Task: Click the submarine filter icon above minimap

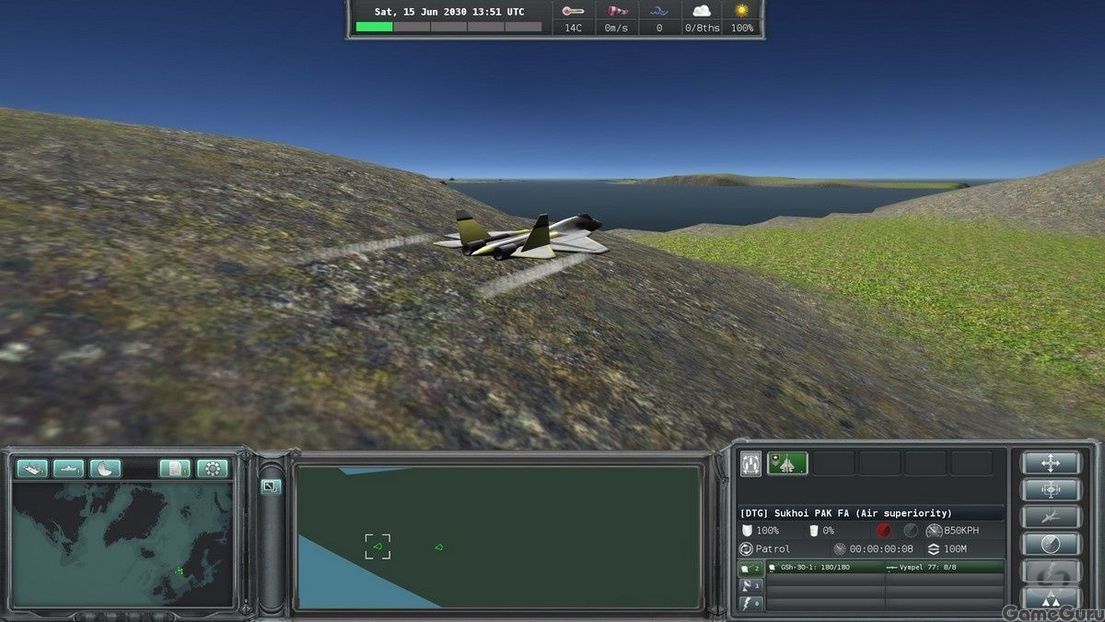Action: [x=68, y=468]
